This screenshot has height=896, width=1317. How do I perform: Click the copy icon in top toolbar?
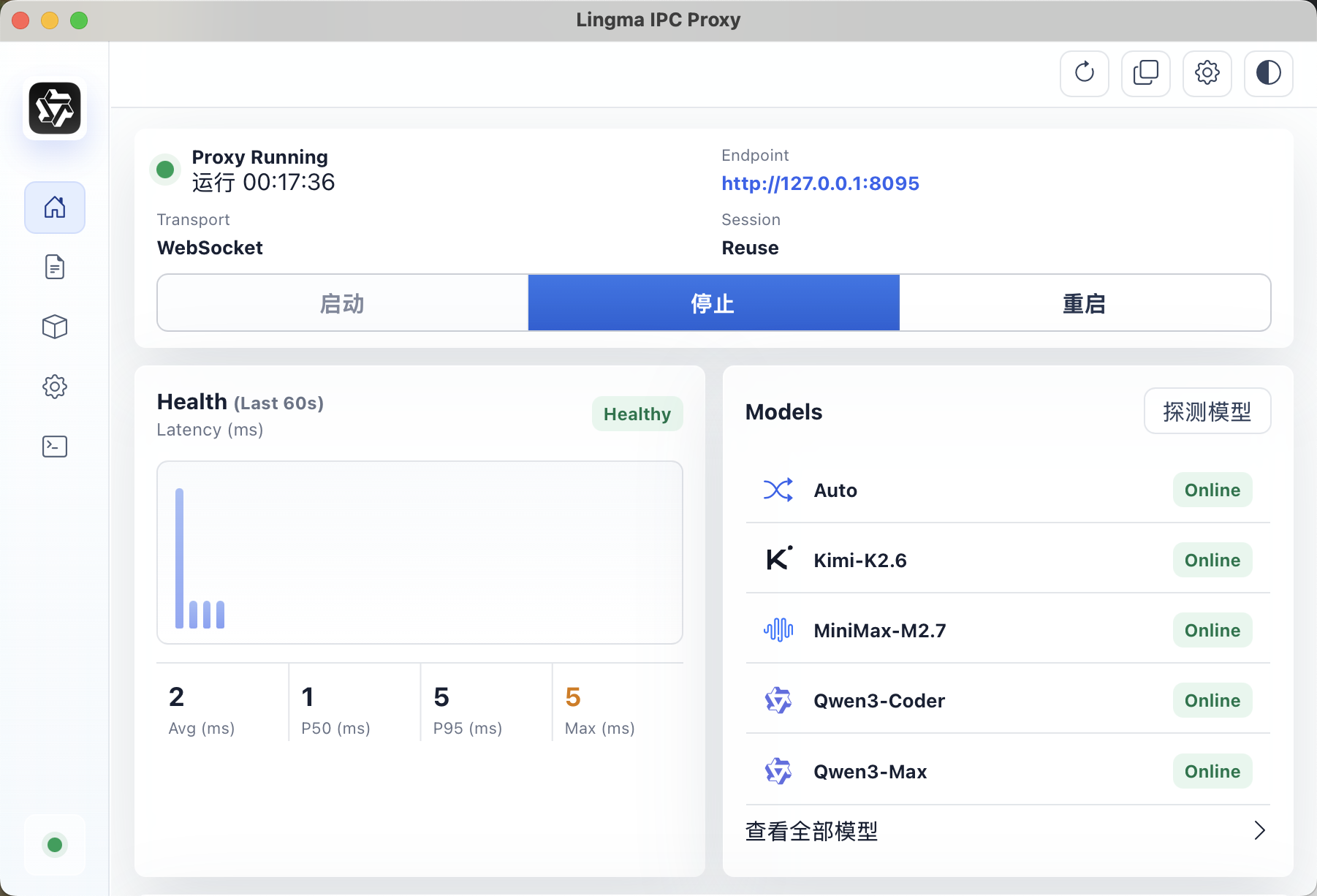1146,73
